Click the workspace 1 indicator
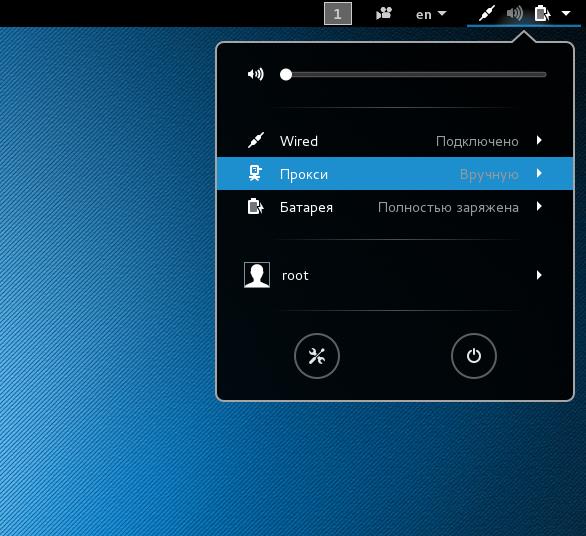 click(338, 14)
